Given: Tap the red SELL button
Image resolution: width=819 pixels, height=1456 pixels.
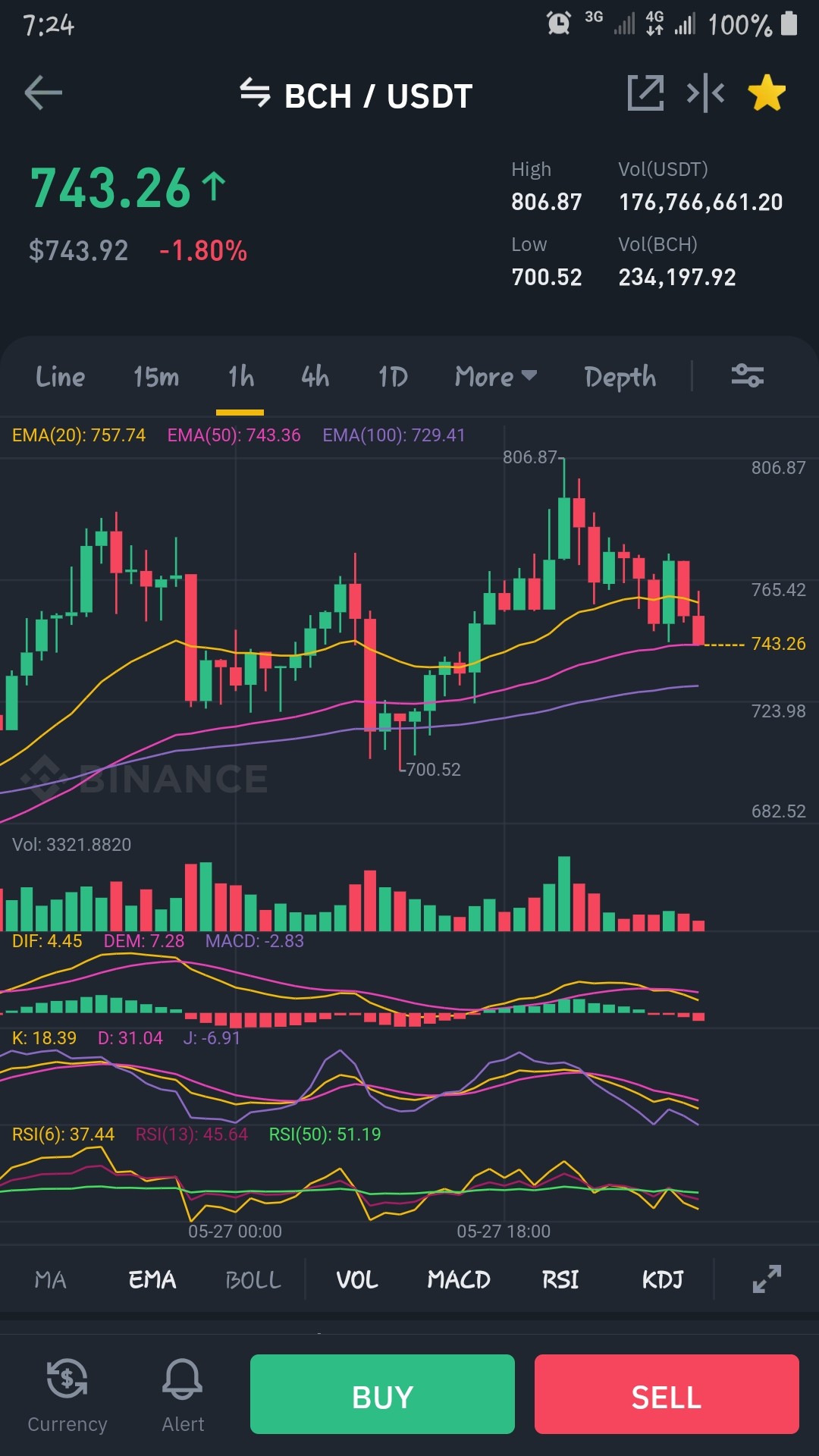Looking at the screenshot, I should (x=667, y=1394).
